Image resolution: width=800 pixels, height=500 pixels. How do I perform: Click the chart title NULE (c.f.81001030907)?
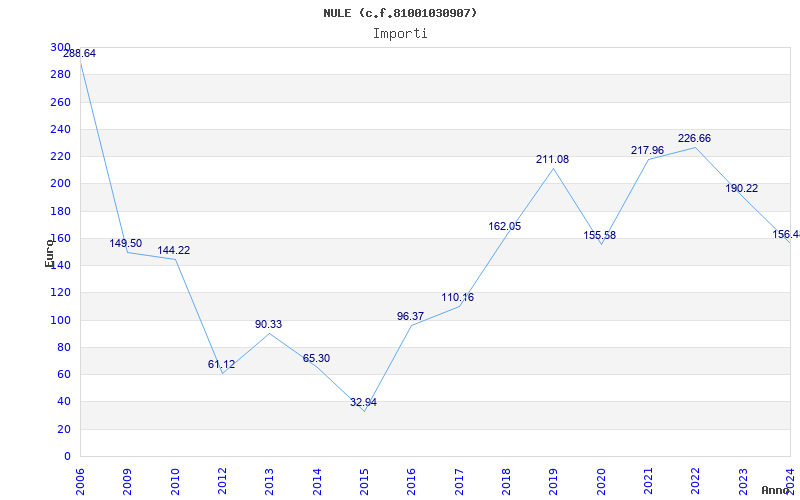pos(400,13)
